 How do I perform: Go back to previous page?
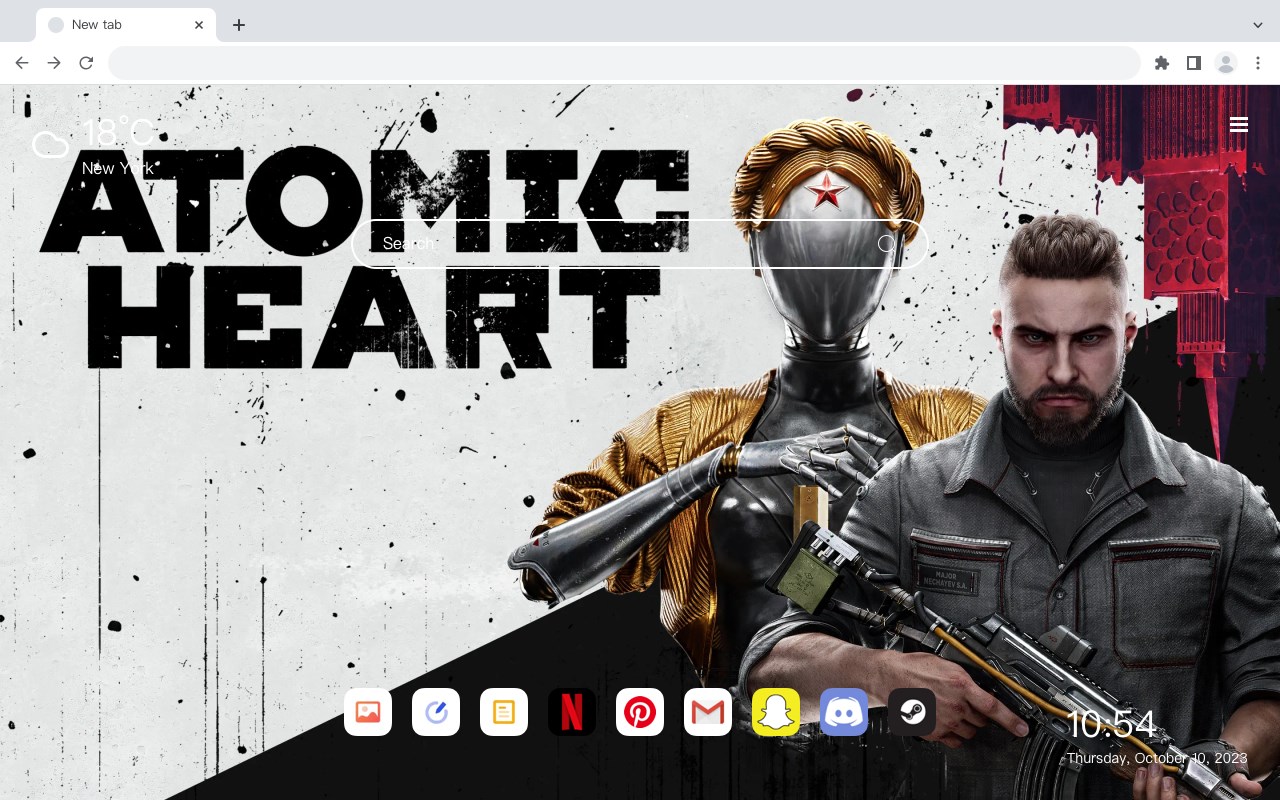pos(22,63)
